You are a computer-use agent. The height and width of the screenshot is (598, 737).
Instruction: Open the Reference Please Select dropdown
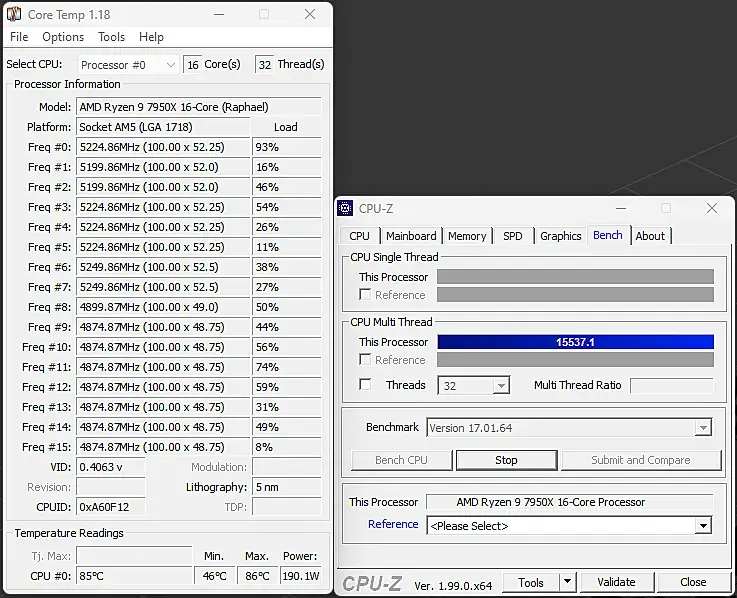point(569,526)
